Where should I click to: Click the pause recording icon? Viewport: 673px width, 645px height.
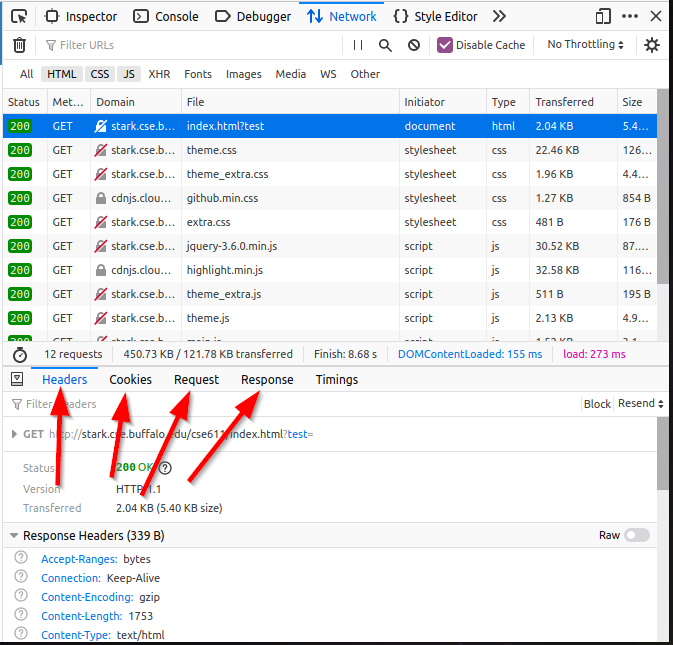pos(358,45)
